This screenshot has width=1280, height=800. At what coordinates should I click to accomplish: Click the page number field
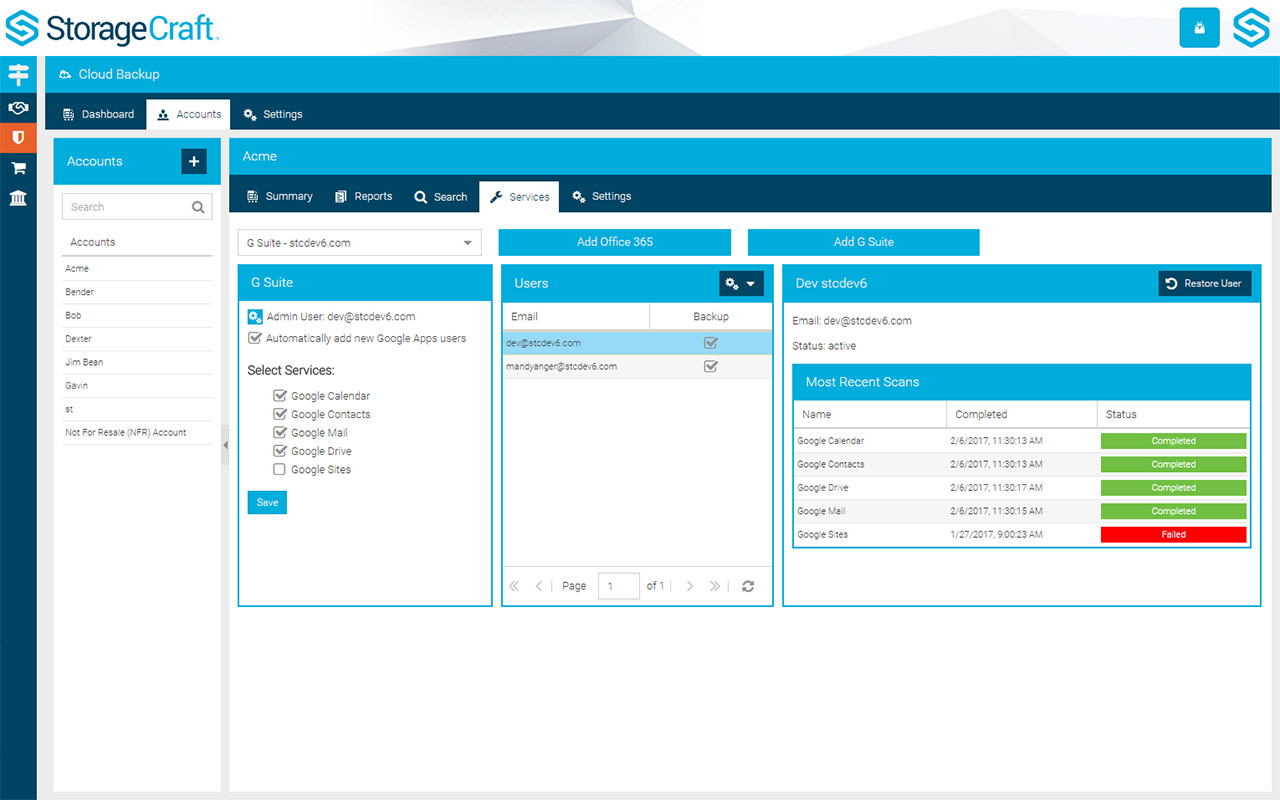[x=619, y=586]
